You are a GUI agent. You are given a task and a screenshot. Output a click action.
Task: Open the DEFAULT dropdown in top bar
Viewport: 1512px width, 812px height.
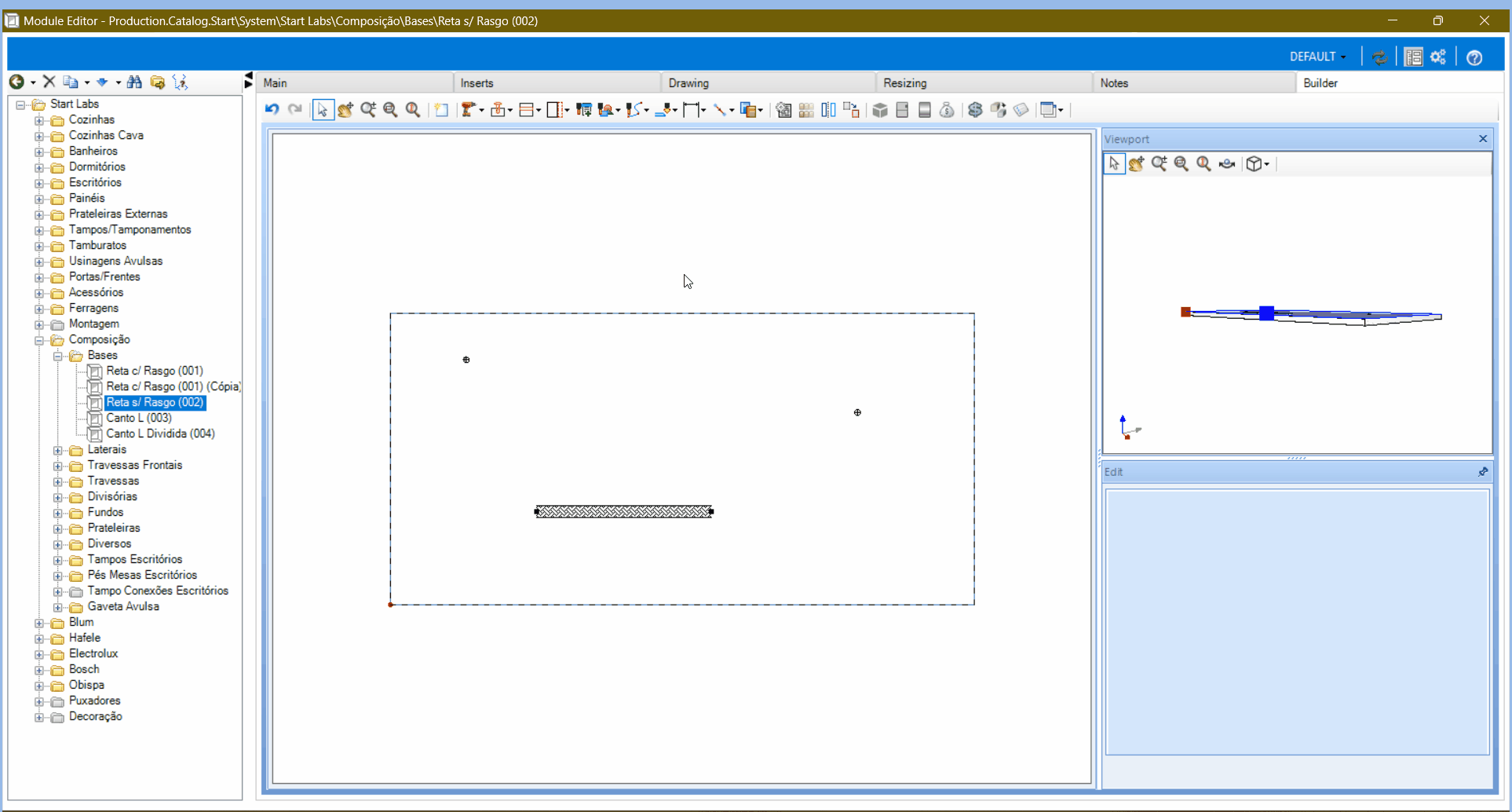(x=1317, y=57)
